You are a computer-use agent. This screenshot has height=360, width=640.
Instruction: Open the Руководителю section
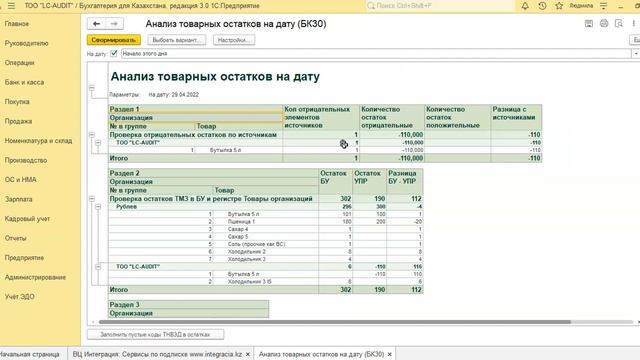(27, 43)
